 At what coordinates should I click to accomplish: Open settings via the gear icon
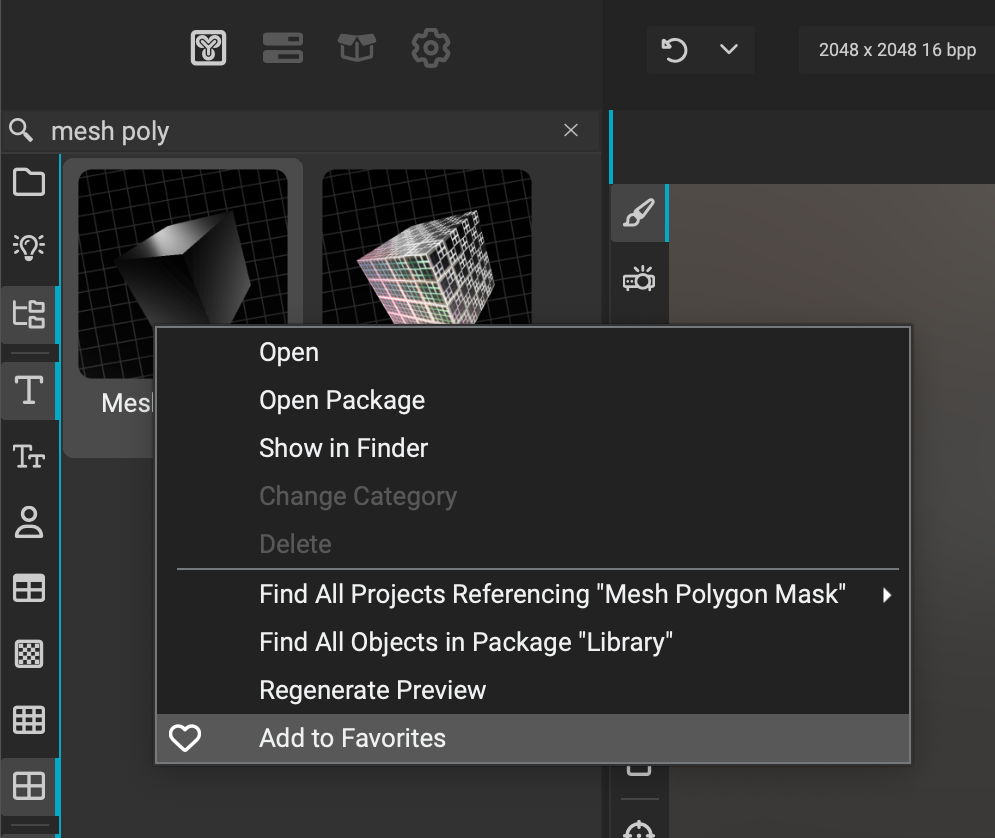coord(431,48)
